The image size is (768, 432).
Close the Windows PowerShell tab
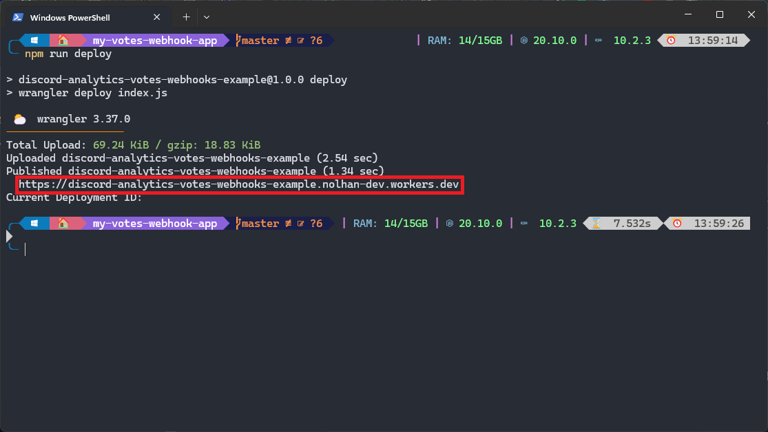(x=157, y=17)
